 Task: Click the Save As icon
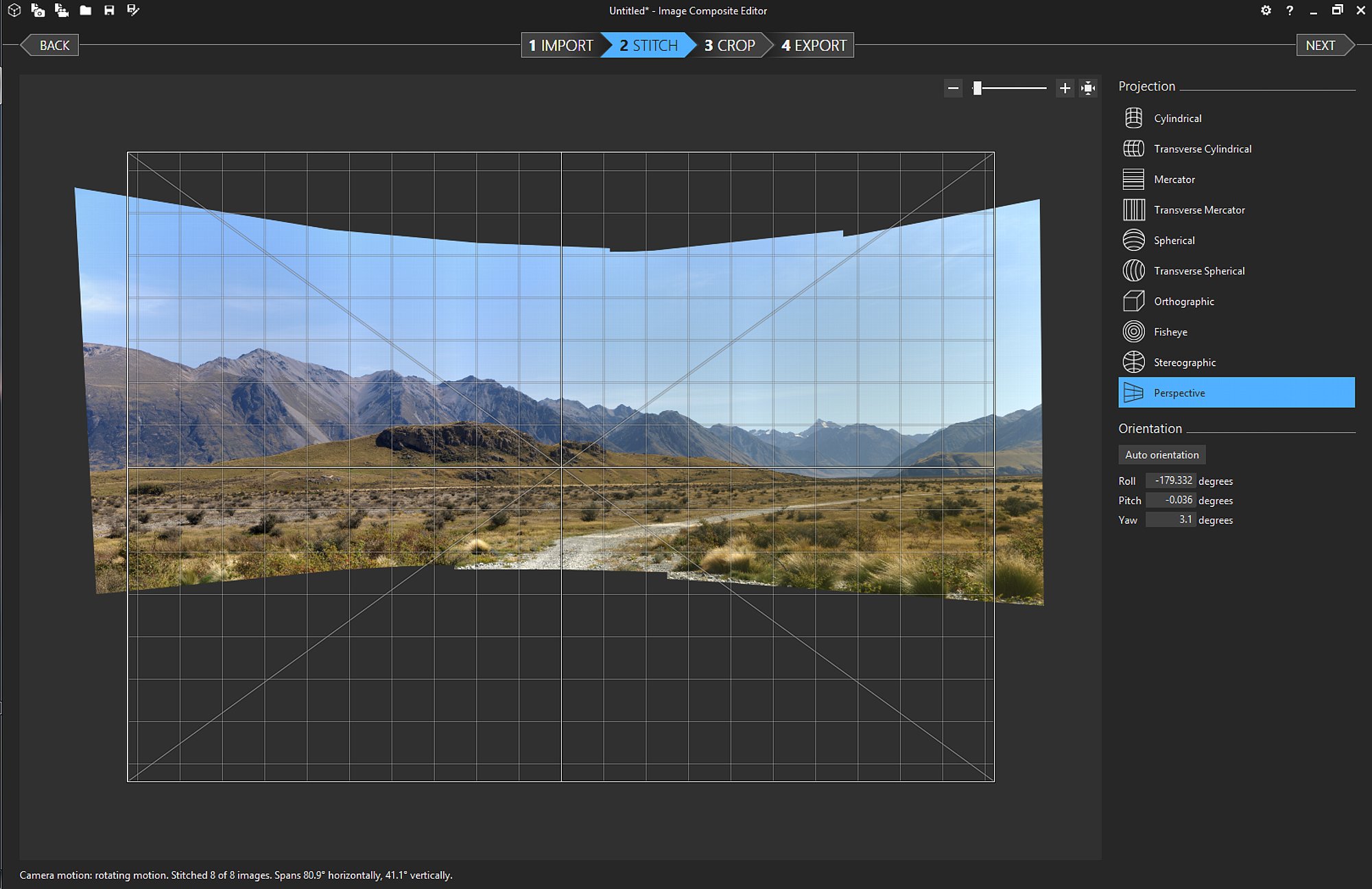point(133,10)
